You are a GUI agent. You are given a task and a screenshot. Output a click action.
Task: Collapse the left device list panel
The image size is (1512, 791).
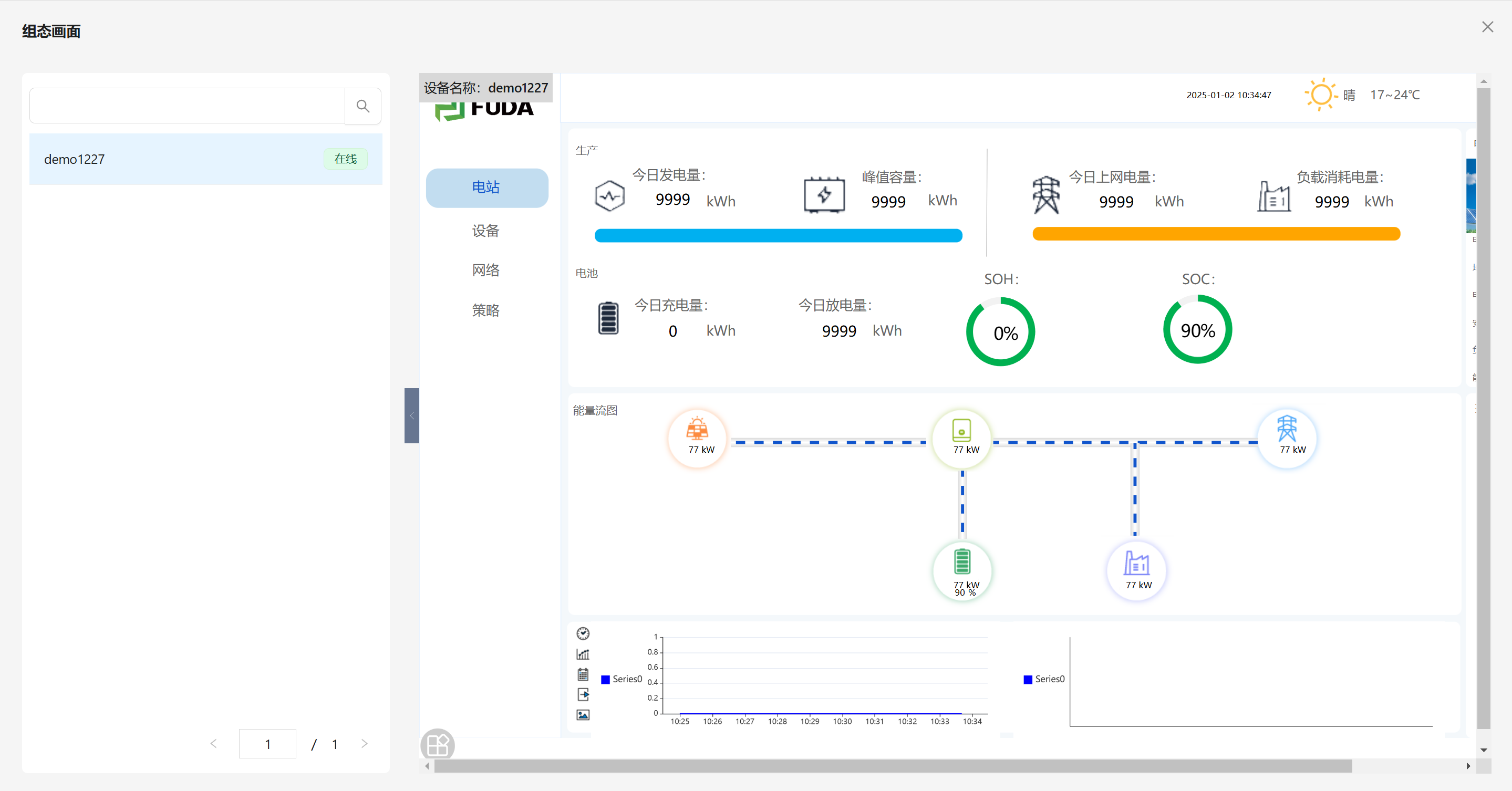(411, 415)
